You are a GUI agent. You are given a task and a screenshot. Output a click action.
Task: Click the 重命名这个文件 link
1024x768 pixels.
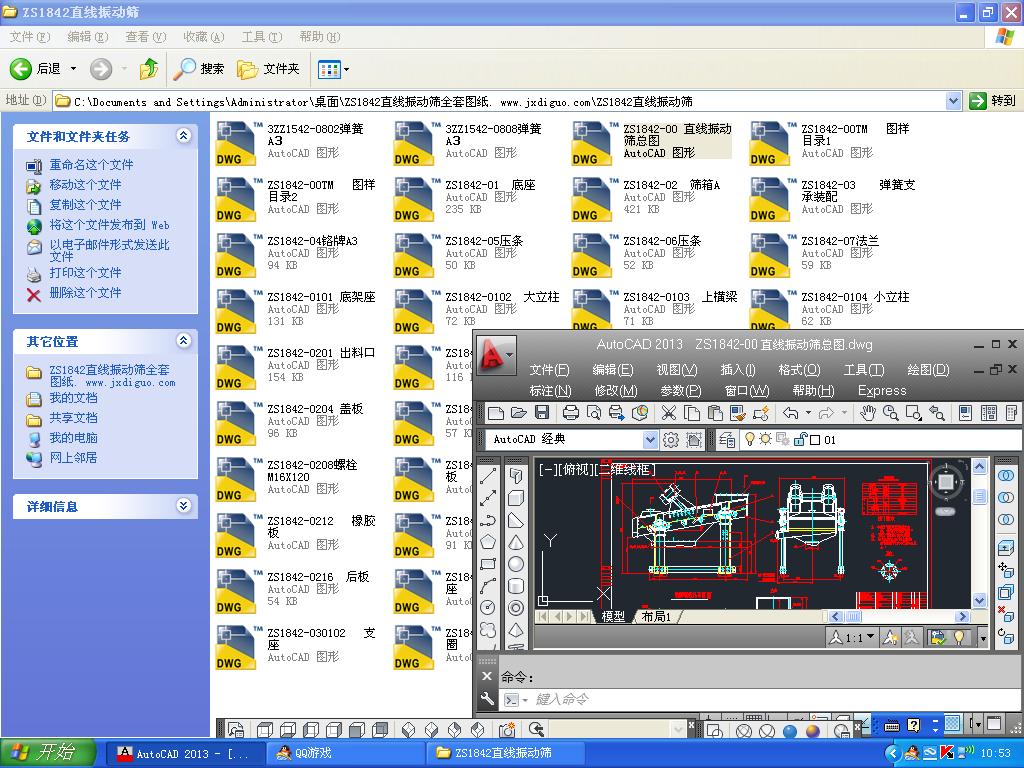point(91,165)
